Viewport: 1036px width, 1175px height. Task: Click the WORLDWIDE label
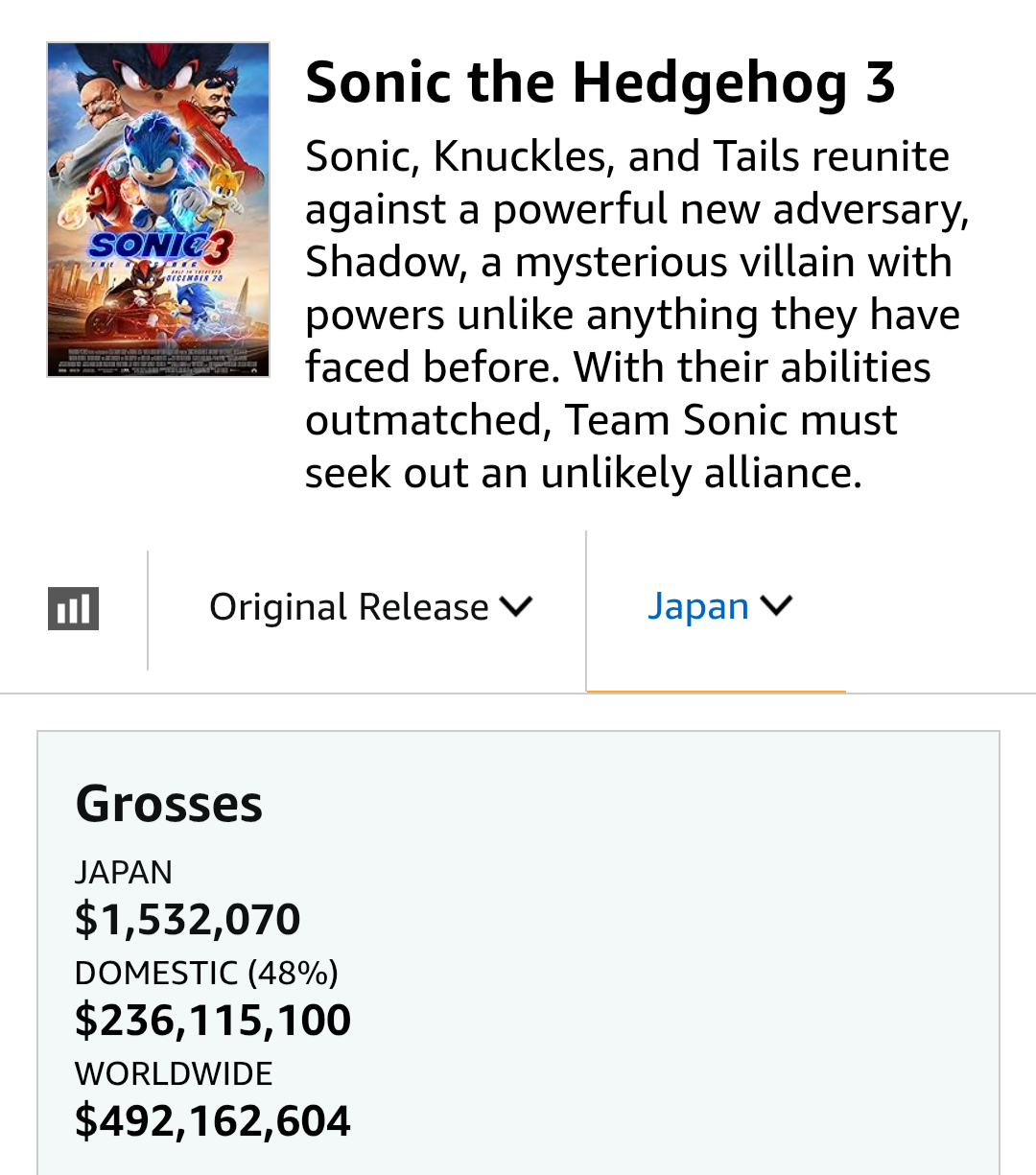(x=174, y=1073)
